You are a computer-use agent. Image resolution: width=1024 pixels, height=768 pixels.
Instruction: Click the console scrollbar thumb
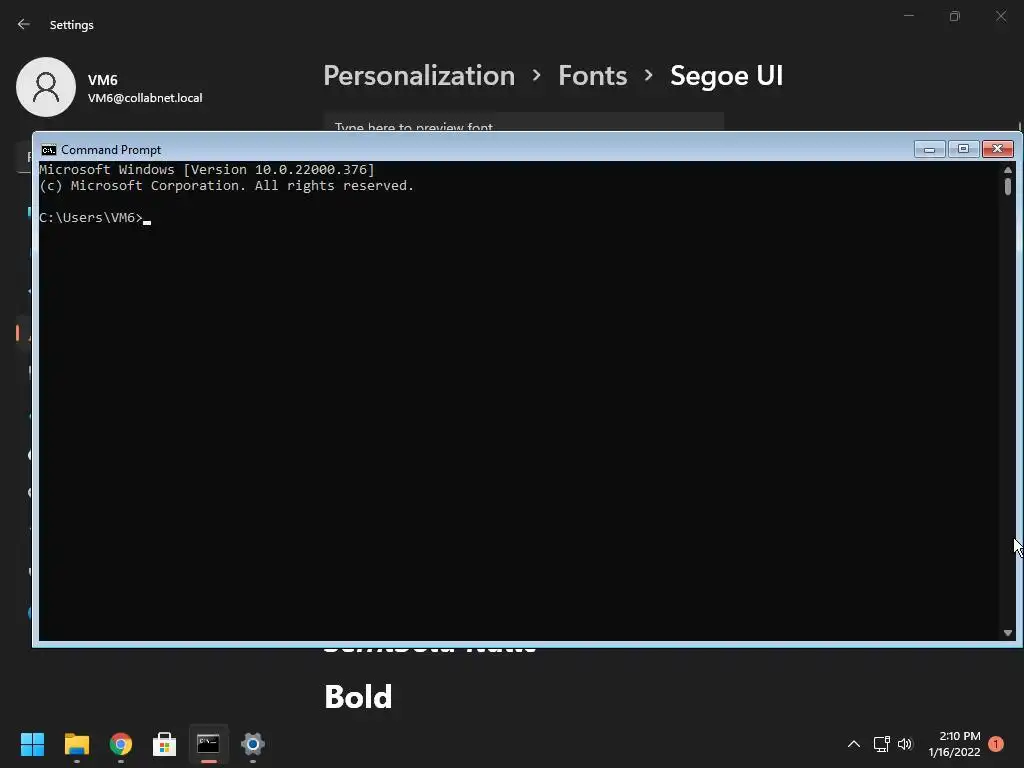coord(1008,187)
